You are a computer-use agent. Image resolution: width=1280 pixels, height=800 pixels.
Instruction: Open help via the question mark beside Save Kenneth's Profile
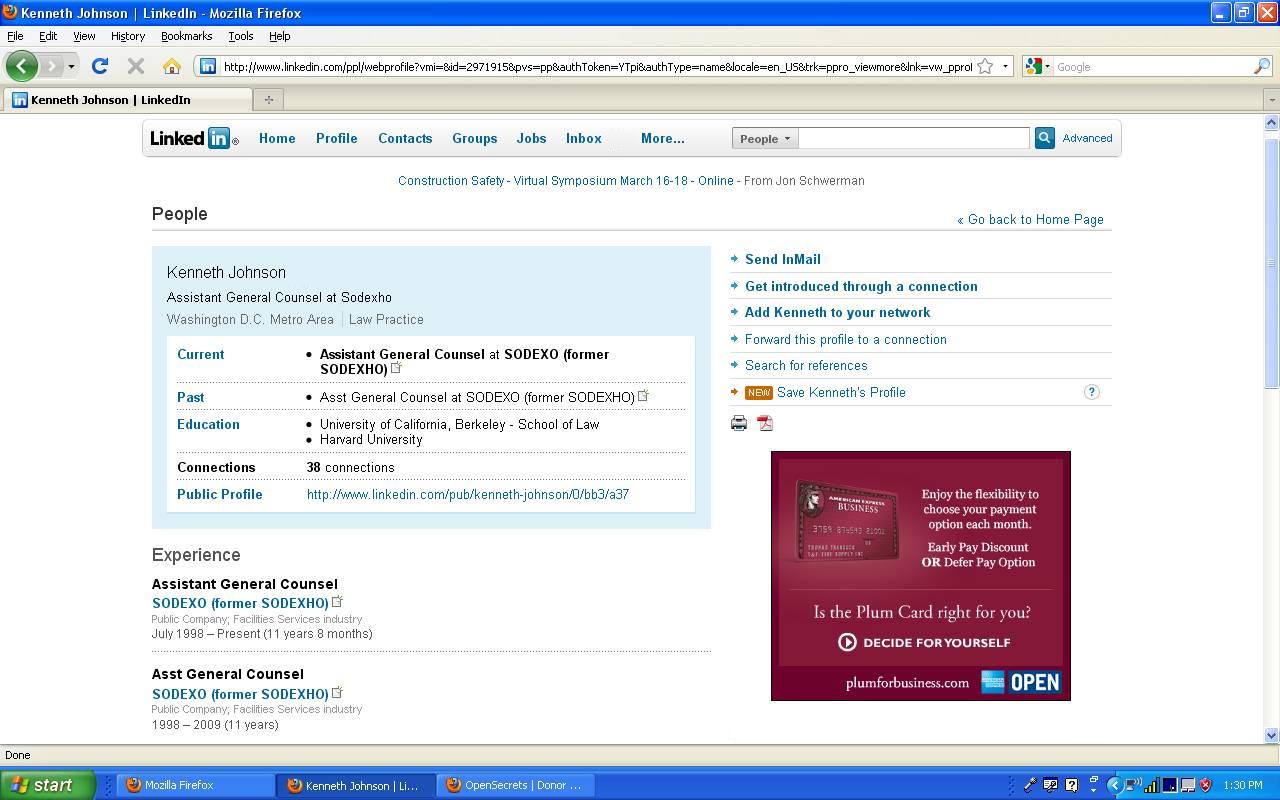(x=1092, y=392)
